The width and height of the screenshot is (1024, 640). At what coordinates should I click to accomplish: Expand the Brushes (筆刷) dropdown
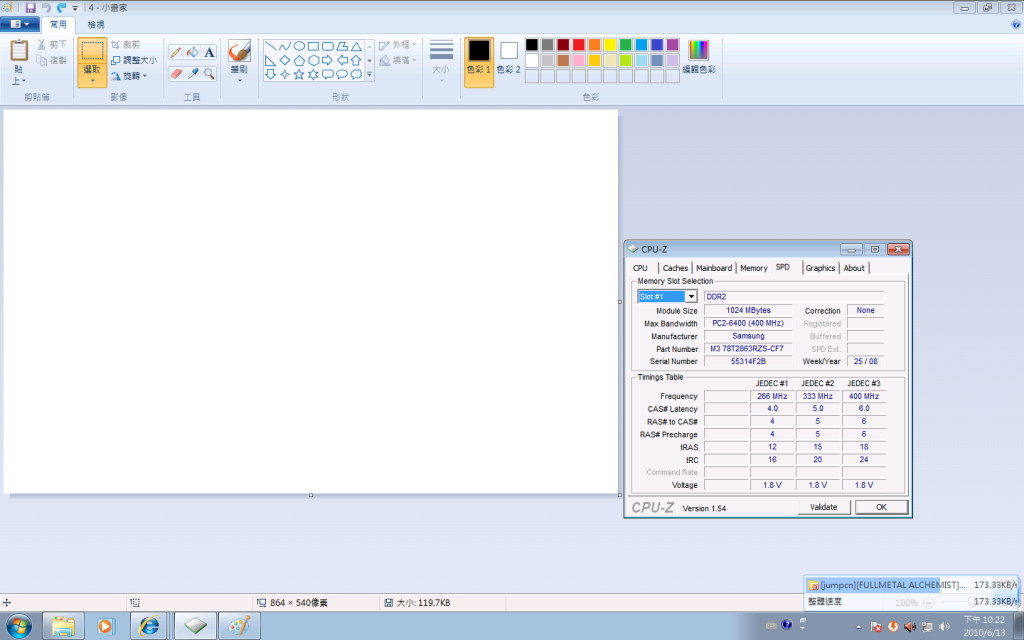click(239, 78)
